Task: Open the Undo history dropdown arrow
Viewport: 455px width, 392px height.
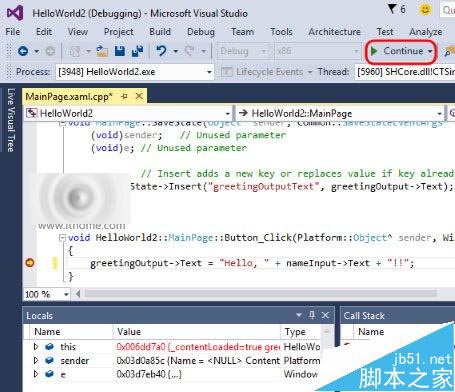Action: tap(175, 51)
